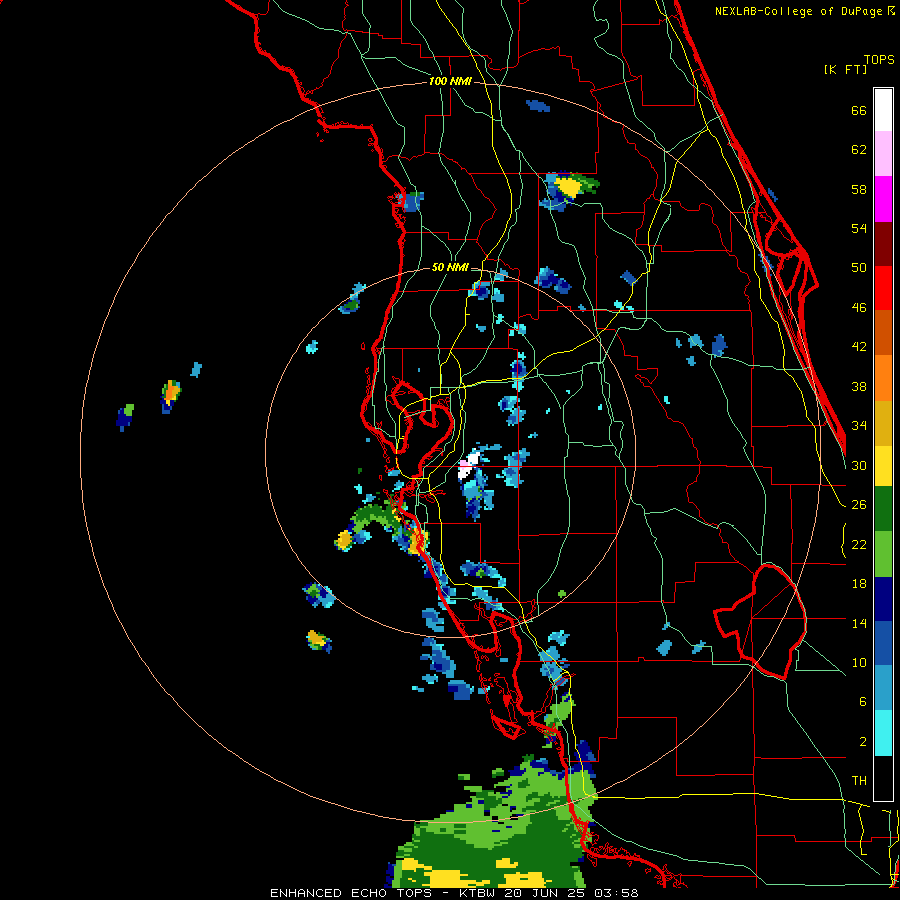Click legend value '6'
Screen dimensions: 900x900
tap(863, 702)
